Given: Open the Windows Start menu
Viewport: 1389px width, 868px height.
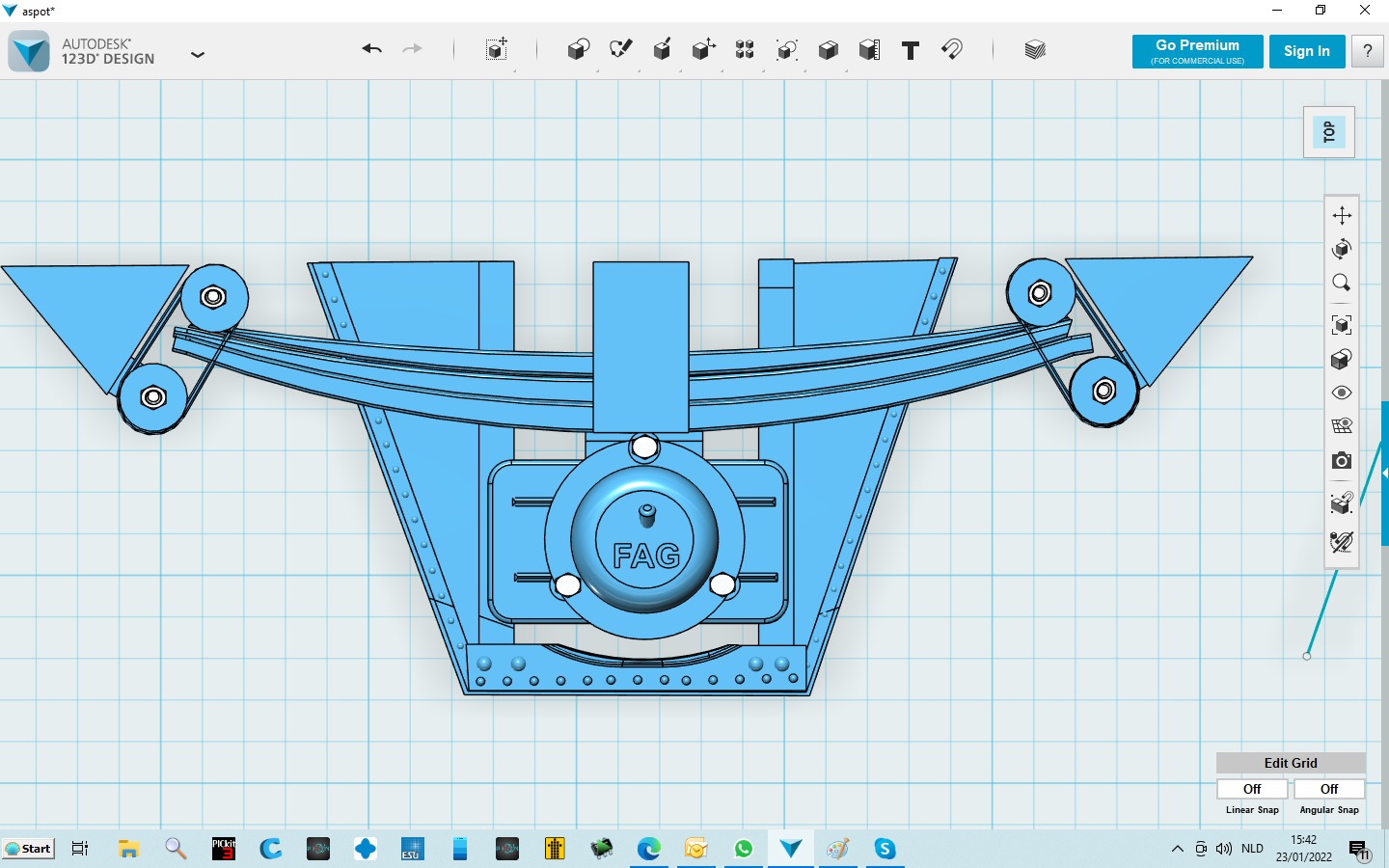Looking at the screenshot, I should tap(28, 849).
